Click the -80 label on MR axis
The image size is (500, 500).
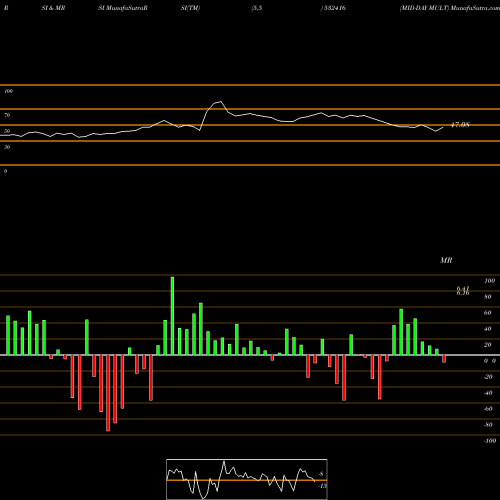(x=488, y=425)
